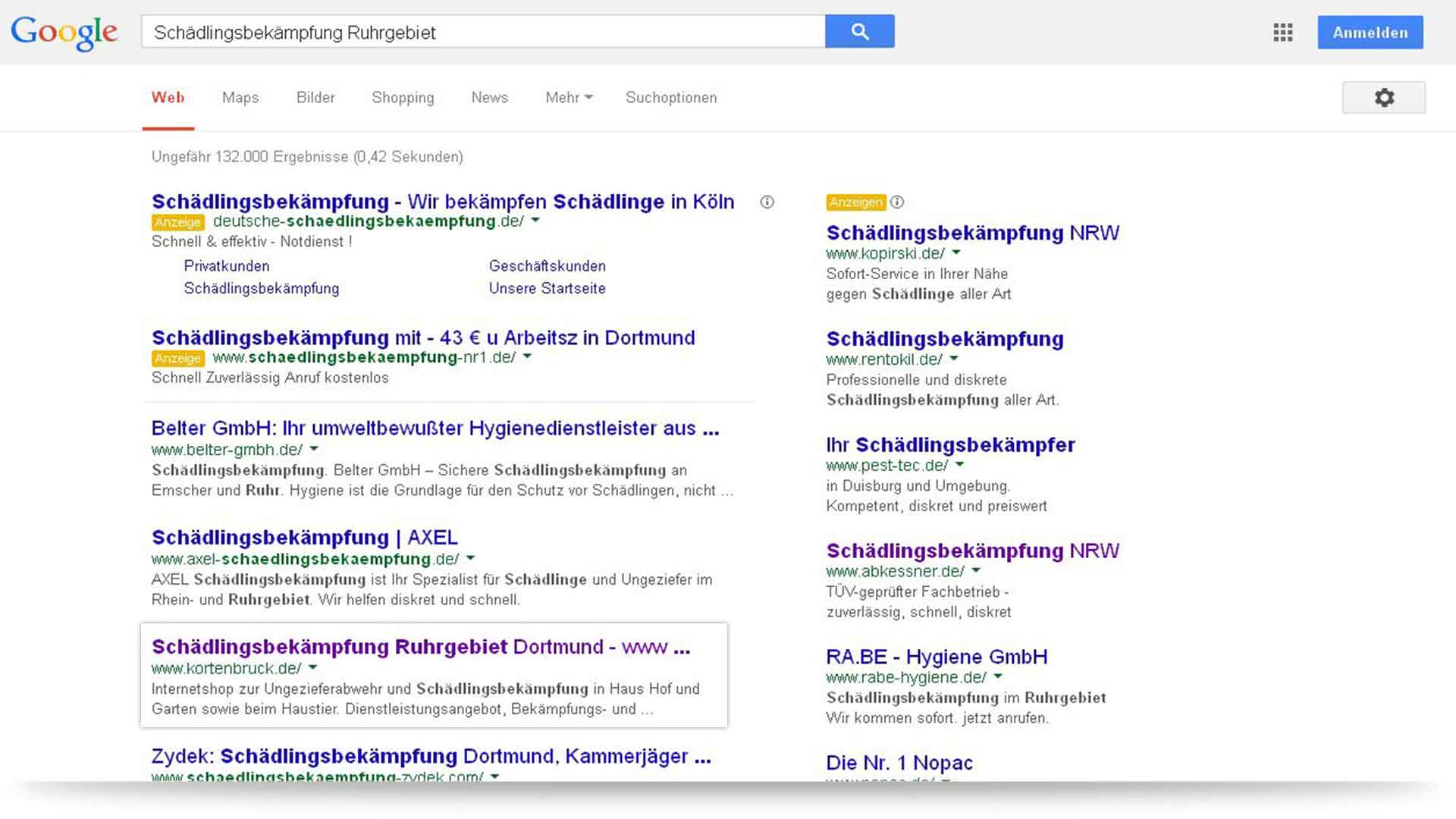Click text Sofort-Service in Ihrer Nähe
This screenshot has width=1456, height=819.
click(x=918, y=274)
